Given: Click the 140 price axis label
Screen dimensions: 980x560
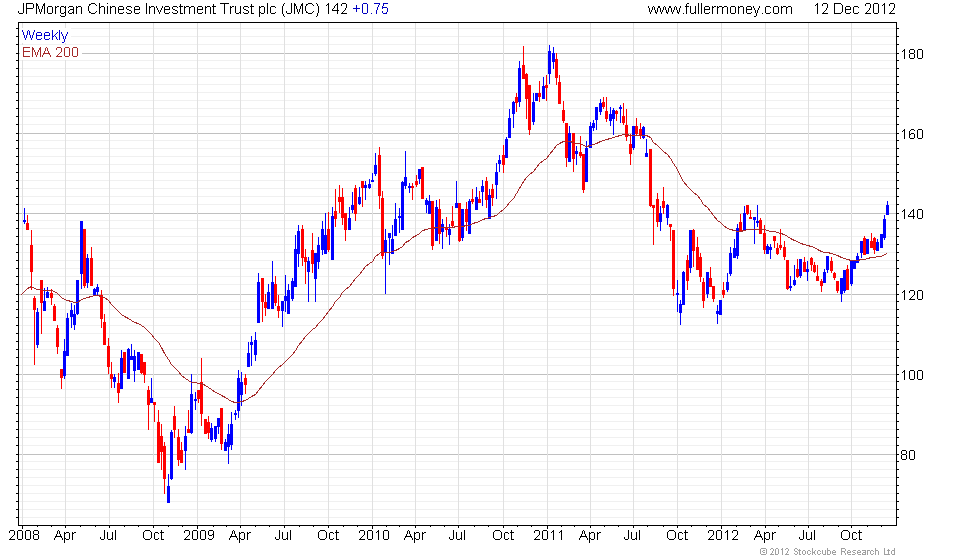Looking at the screenshot, I should tap(911, 214).
